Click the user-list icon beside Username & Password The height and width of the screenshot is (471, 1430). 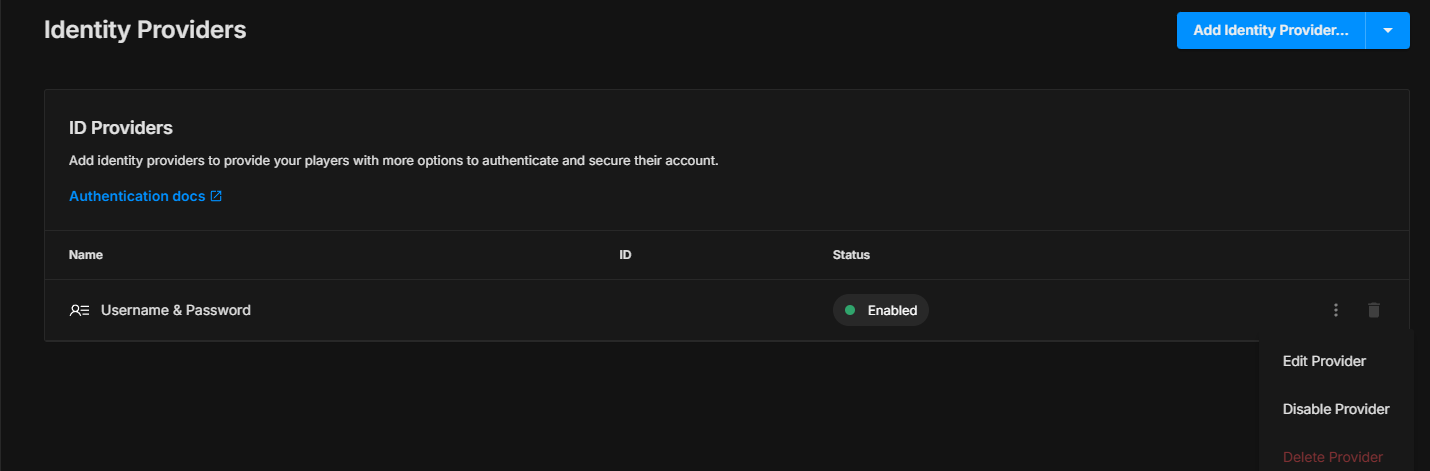80,310
